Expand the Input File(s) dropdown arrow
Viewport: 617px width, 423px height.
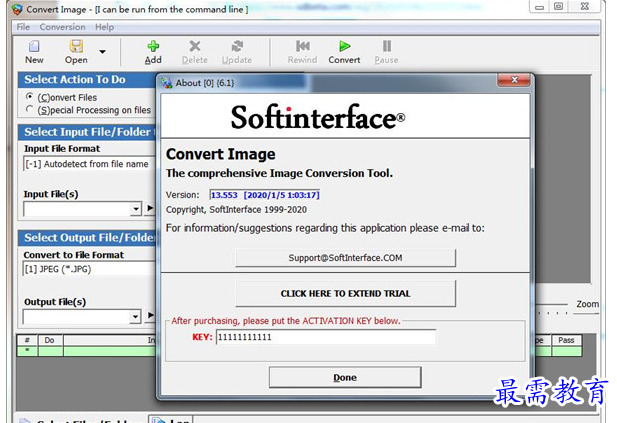pos(136,209)
